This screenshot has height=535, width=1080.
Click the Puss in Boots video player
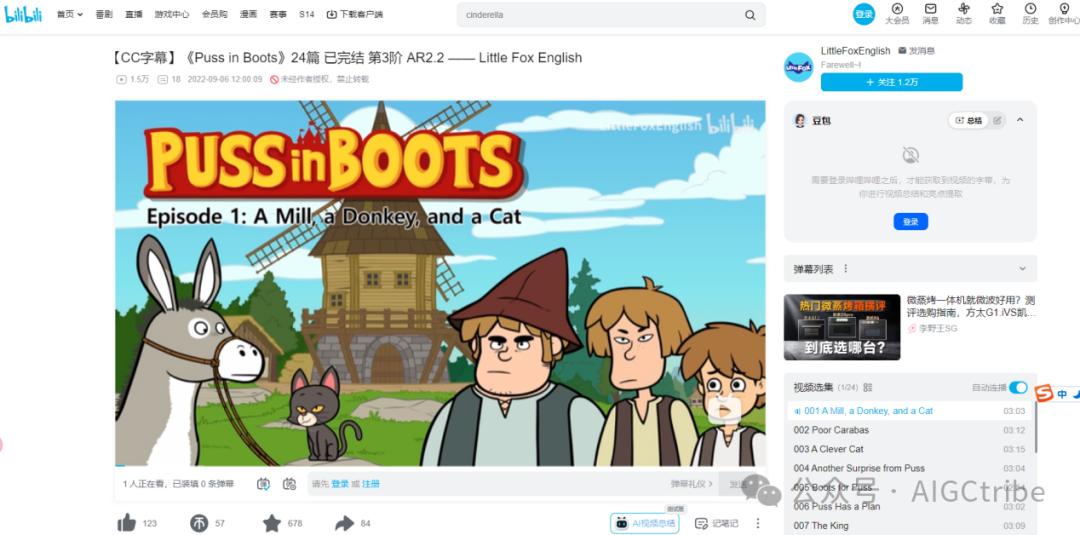coord(440,283)
